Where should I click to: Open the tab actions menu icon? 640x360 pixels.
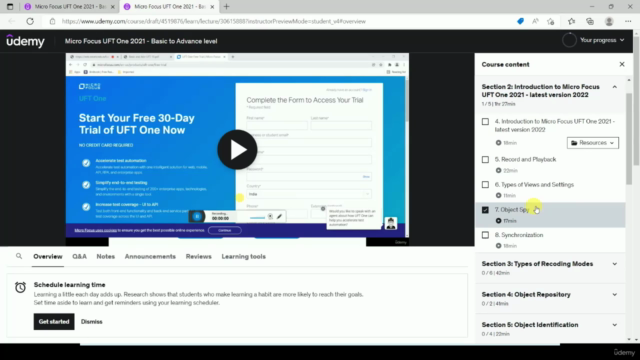click(x=10, y=7)
